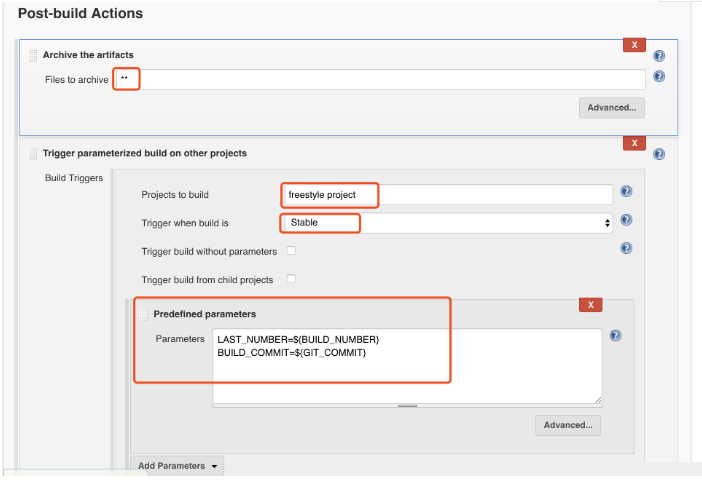Delete the Trigger parameterized build action
This screenshot has height=483, width=702.
[x=634, y=143]
